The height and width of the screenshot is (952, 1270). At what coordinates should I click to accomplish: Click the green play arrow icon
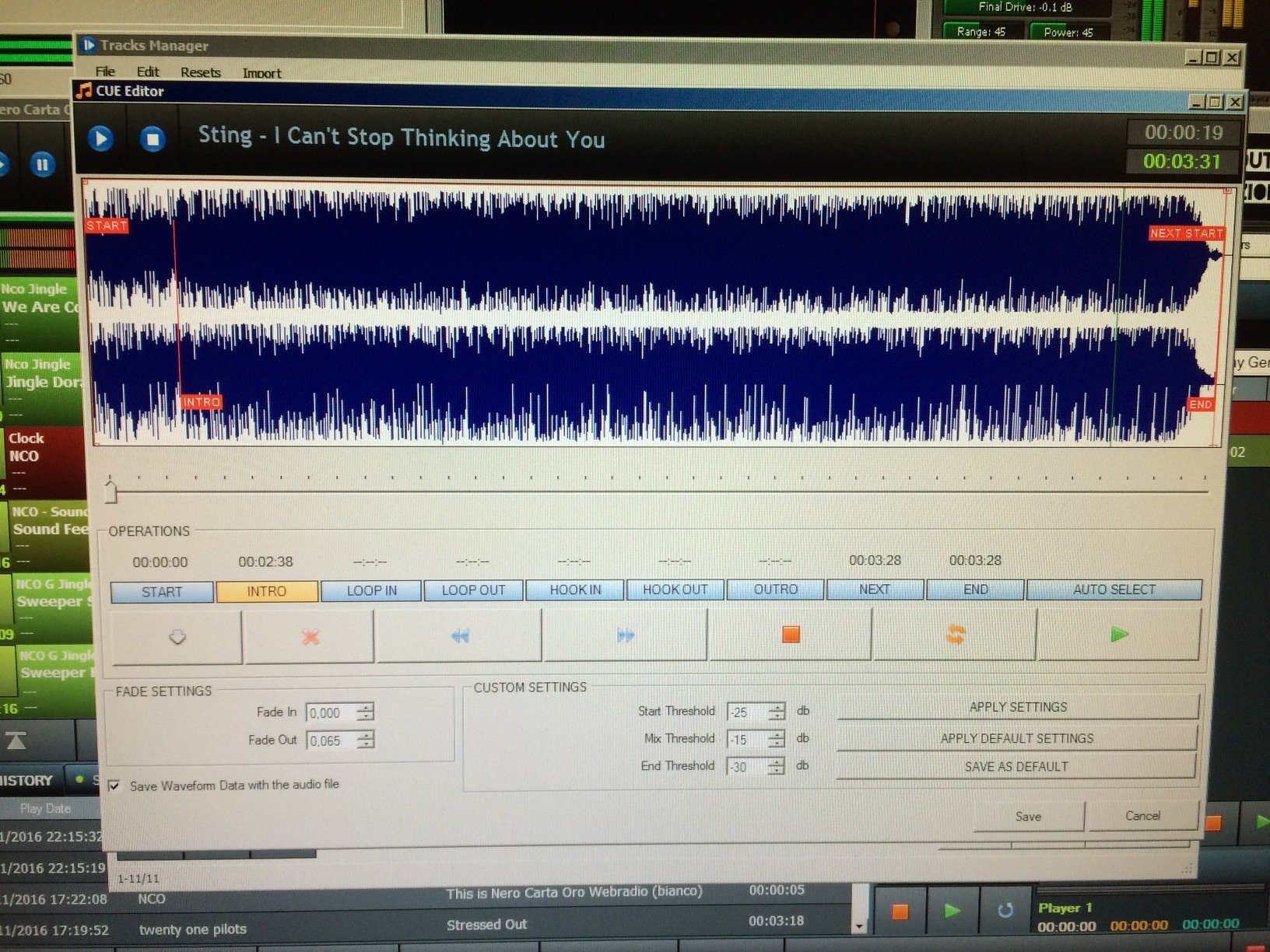[1119, 634]
